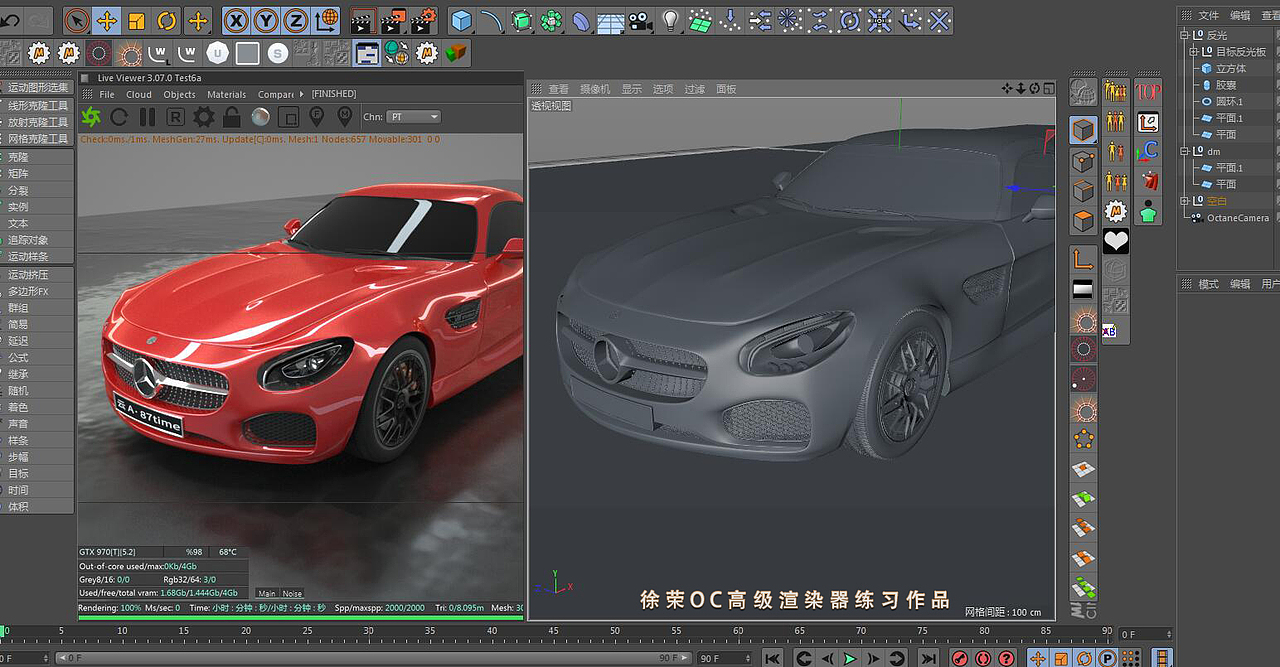Select 线形克隆工具 in the MoGraph list
Viewport: 1280px width, 667px height.
pyautogui.click(x=38, y=105)
